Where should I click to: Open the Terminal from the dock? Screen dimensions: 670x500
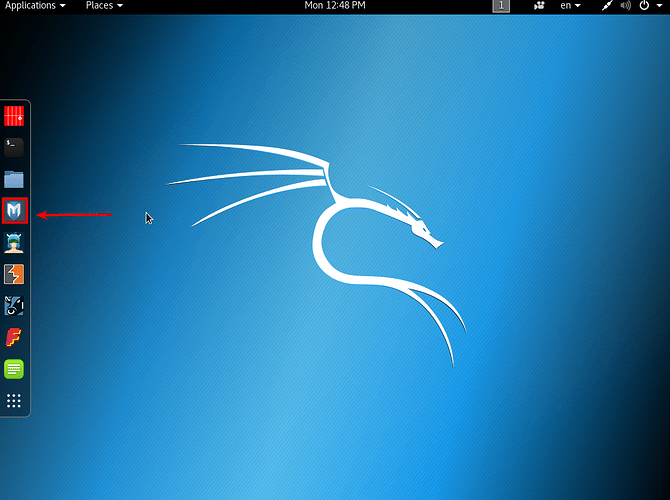click(x=14, y=147)
